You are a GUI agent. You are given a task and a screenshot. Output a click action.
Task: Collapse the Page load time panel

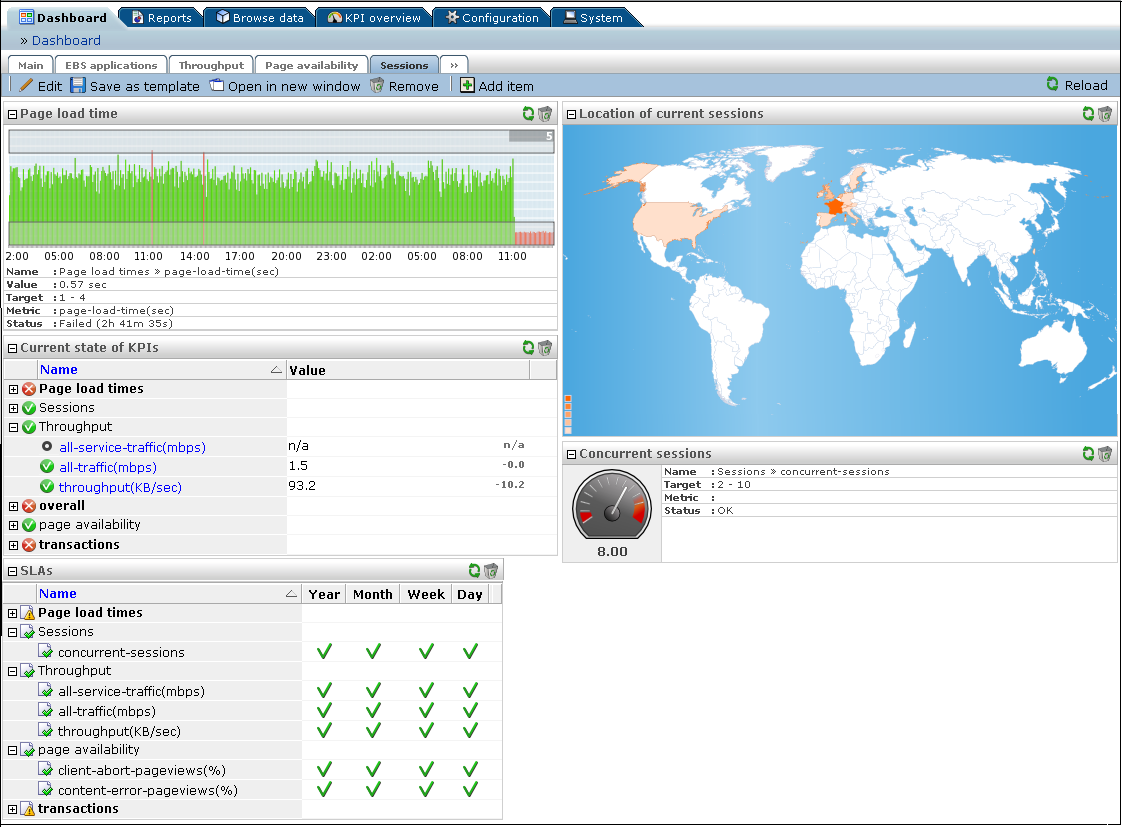[12, 114]
